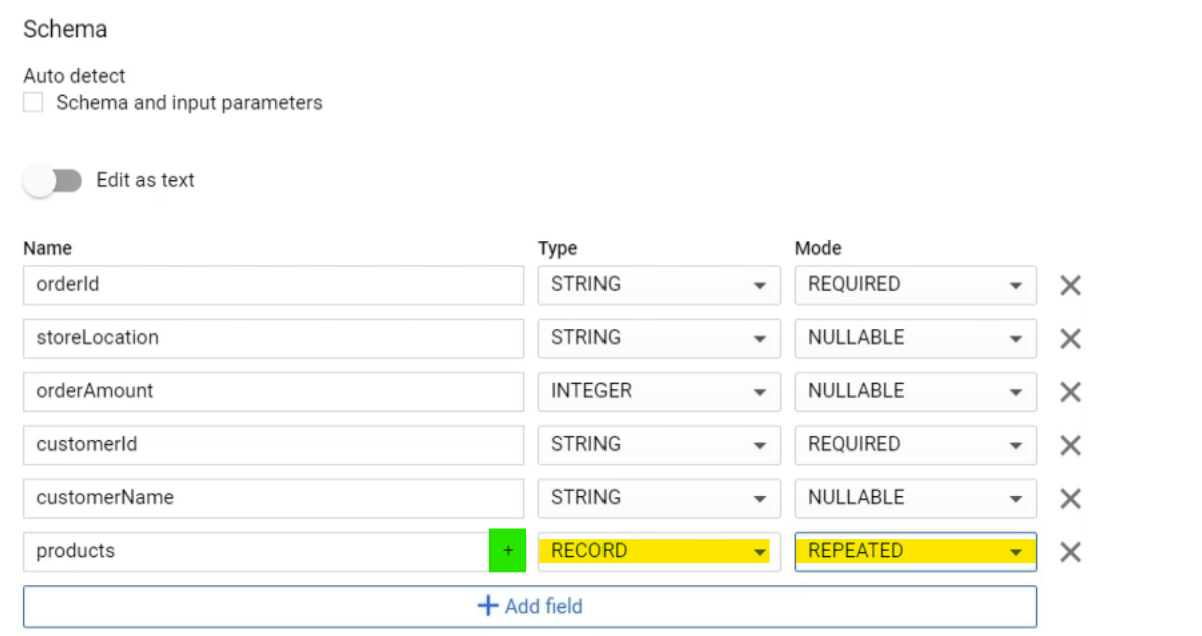The width and height of the screenshot is (1202, 636).
Task: Remove the storeLocation field
Action: [1070, 338]
